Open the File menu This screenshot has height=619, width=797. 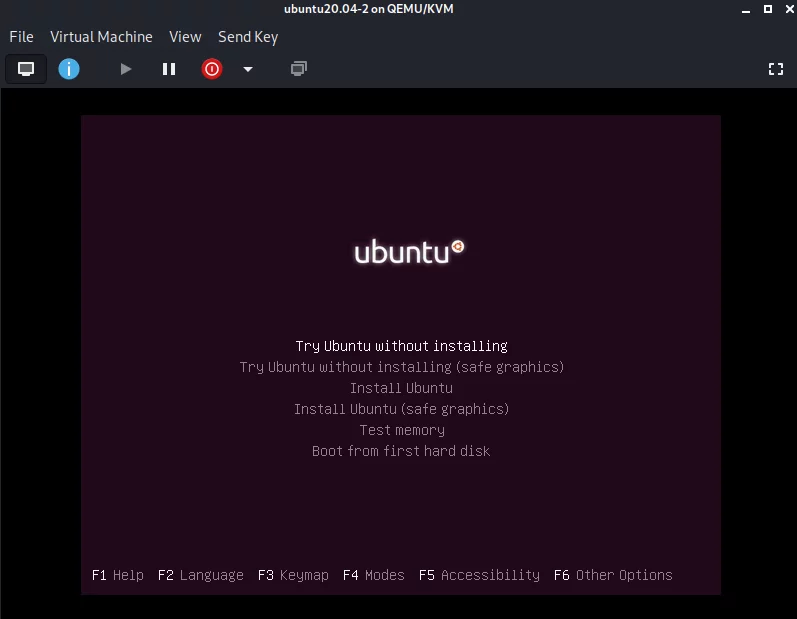point(21,37)
